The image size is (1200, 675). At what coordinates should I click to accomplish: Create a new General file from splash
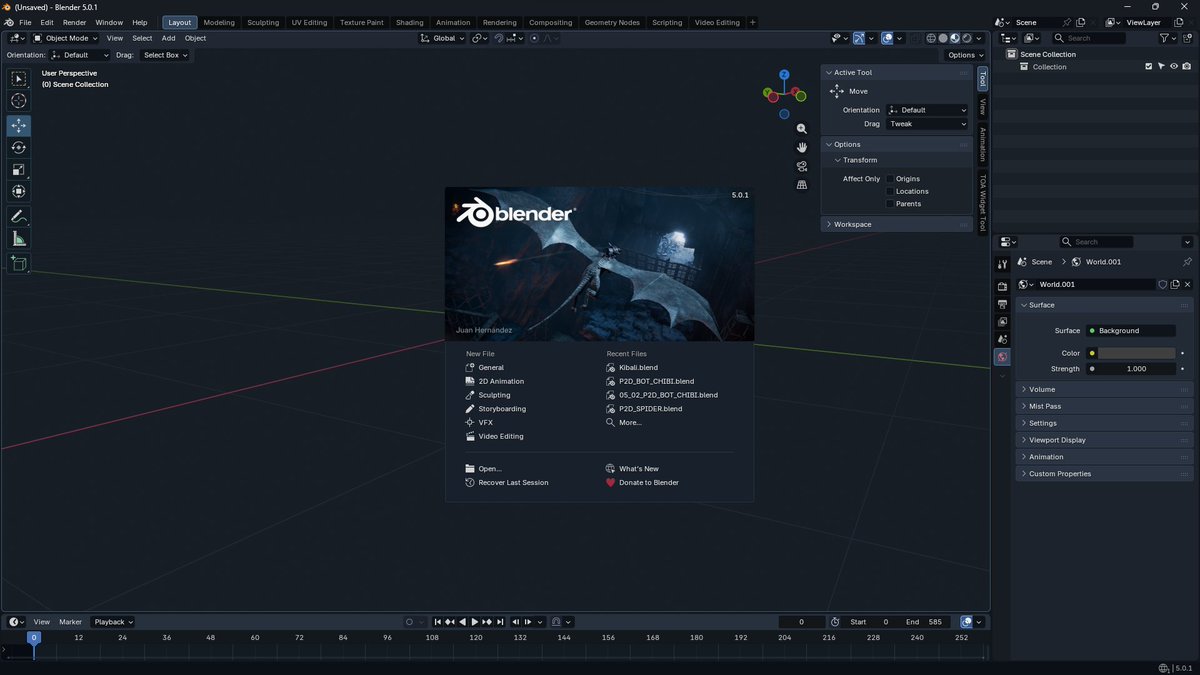tap(491, 368)
